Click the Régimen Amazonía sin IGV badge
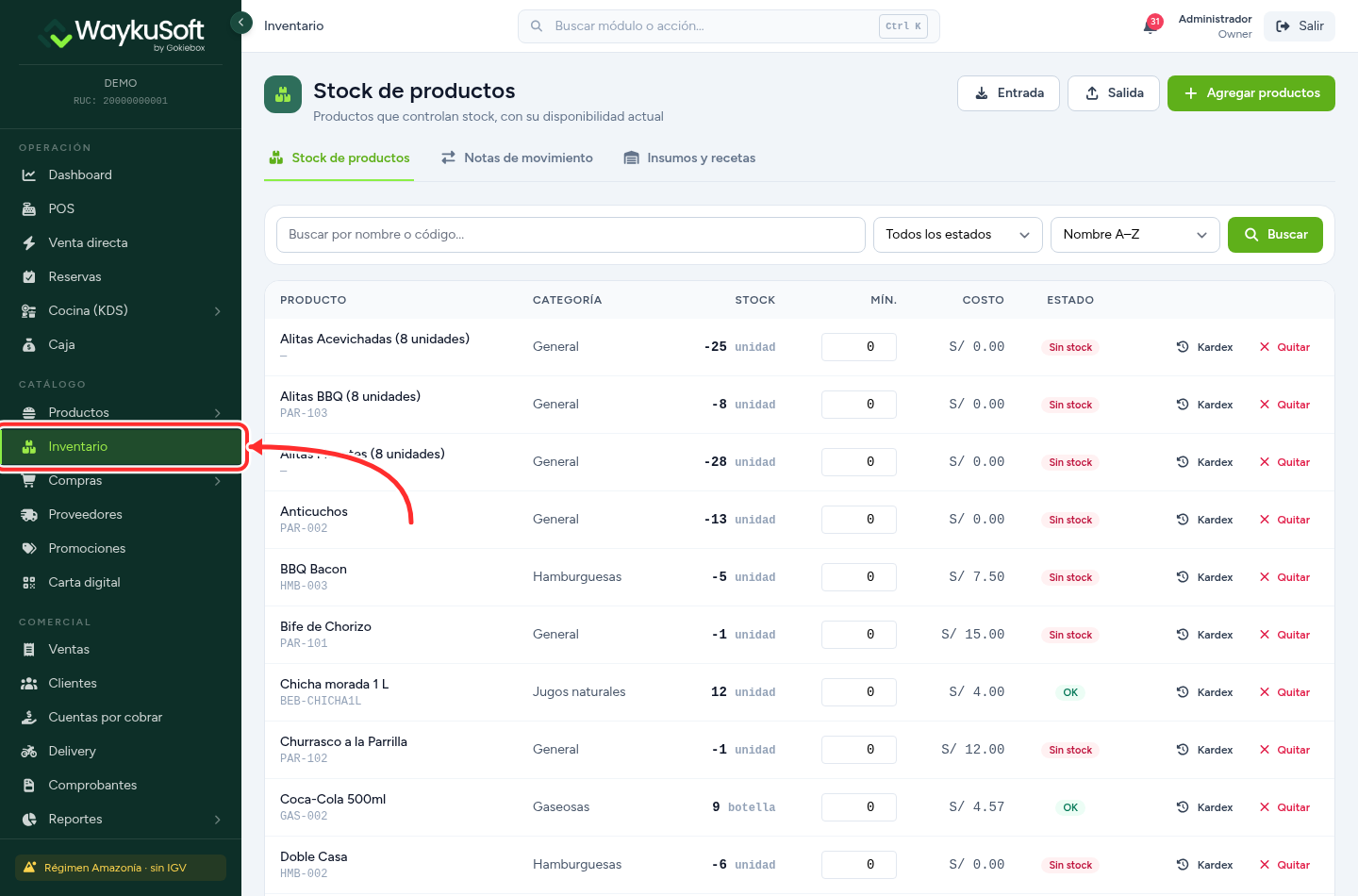 tap(121, 868)
